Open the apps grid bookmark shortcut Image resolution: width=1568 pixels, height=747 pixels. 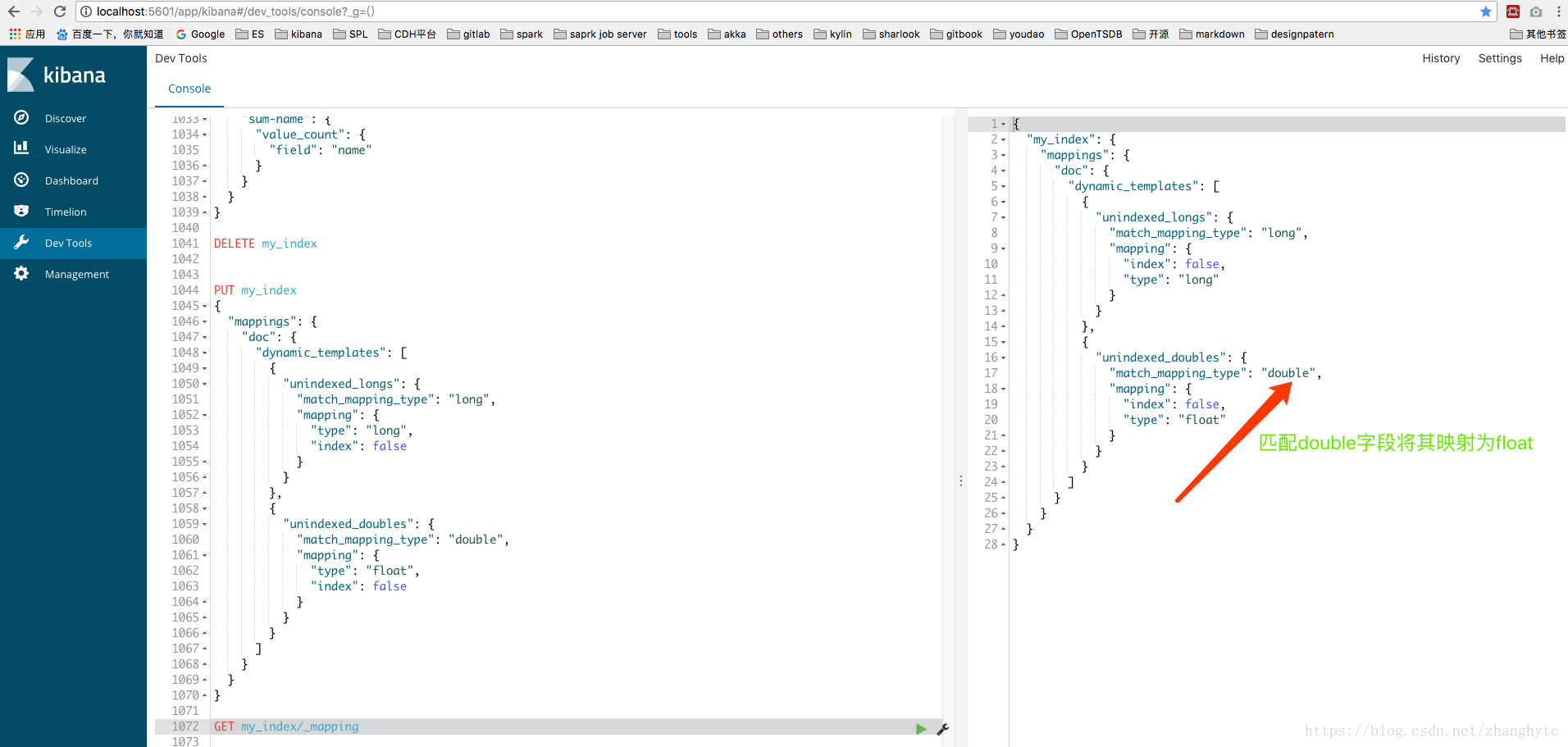click(27, 34)
